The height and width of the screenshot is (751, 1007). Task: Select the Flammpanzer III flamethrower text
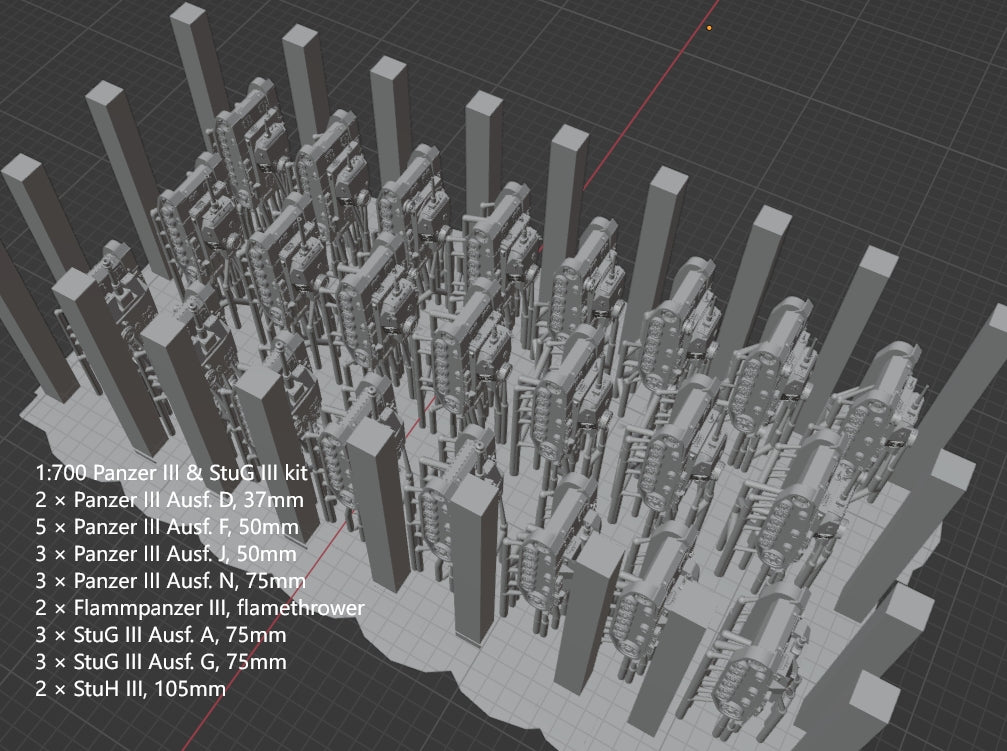(187, 607)
